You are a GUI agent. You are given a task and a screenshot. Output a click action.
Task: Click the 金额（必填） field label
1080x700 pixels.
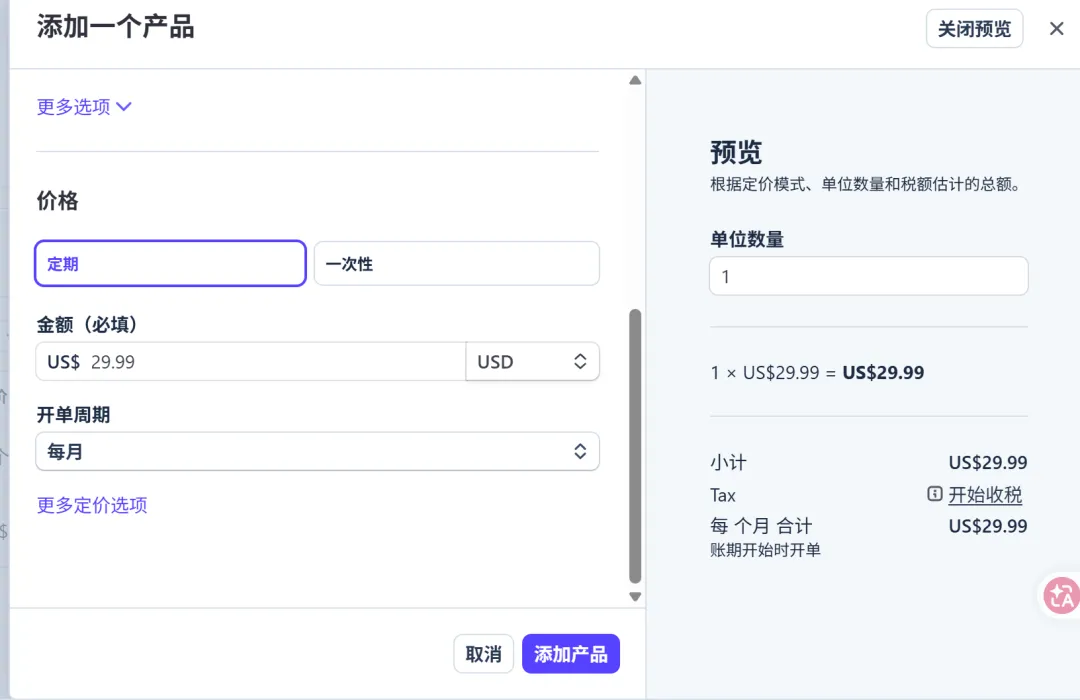click(x=87, y=325)
